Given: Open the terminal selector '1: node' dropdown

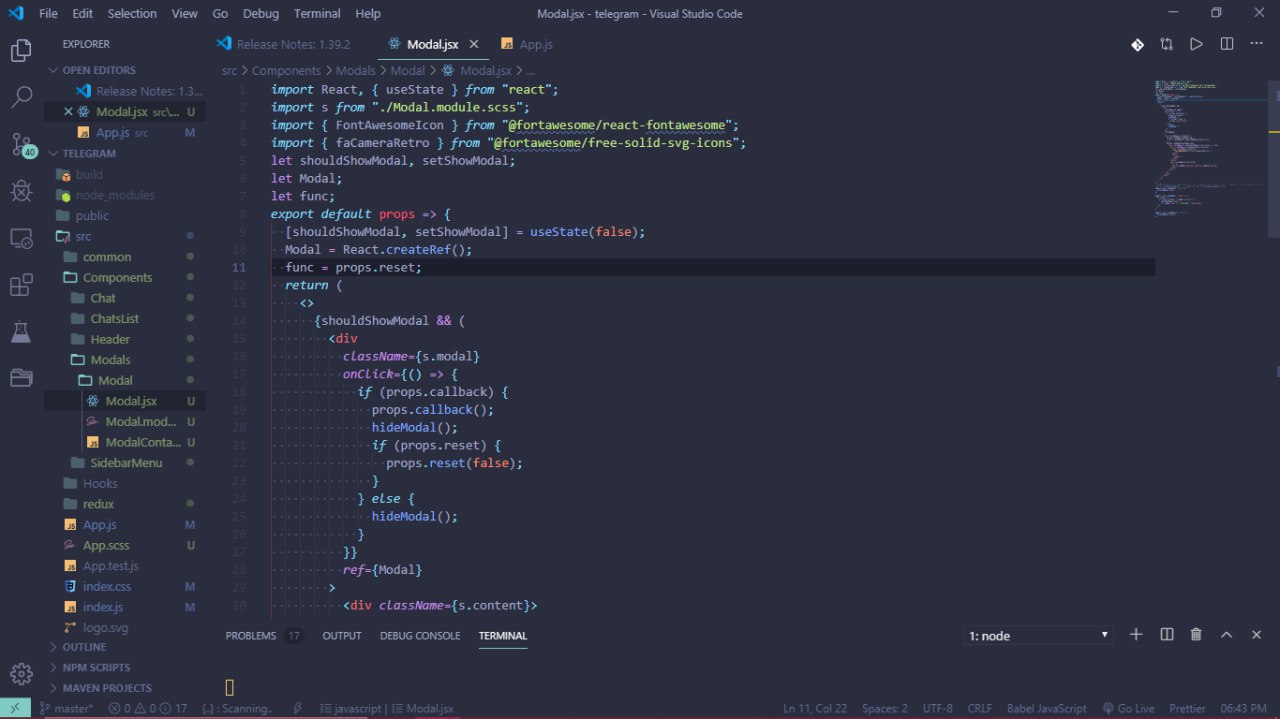Looking at the screenshot, I should pyautogui.click(x=1038, y=636).
